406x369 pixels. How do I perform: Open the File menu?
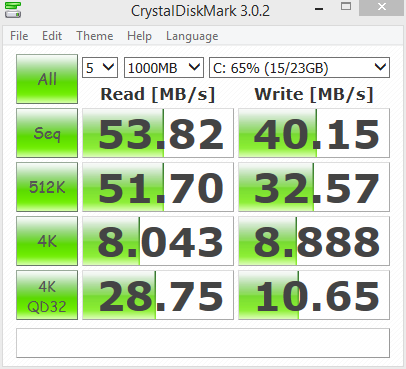click(19, 36)
